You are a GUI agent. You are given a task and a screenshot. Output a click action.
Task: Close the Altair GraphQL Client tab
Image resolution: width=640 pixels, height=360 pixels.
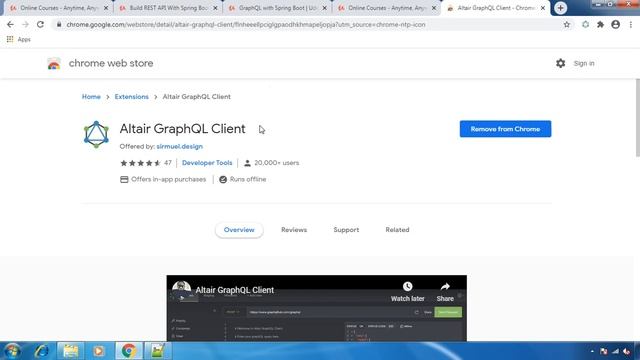543,8
